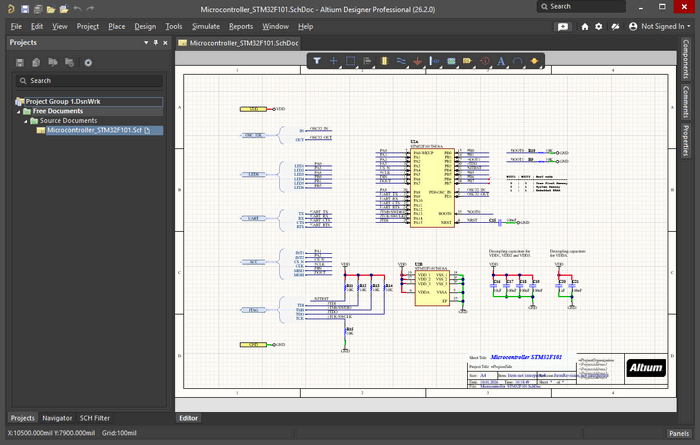
Task: Open the SCH Filter tab
Action: 95,417
